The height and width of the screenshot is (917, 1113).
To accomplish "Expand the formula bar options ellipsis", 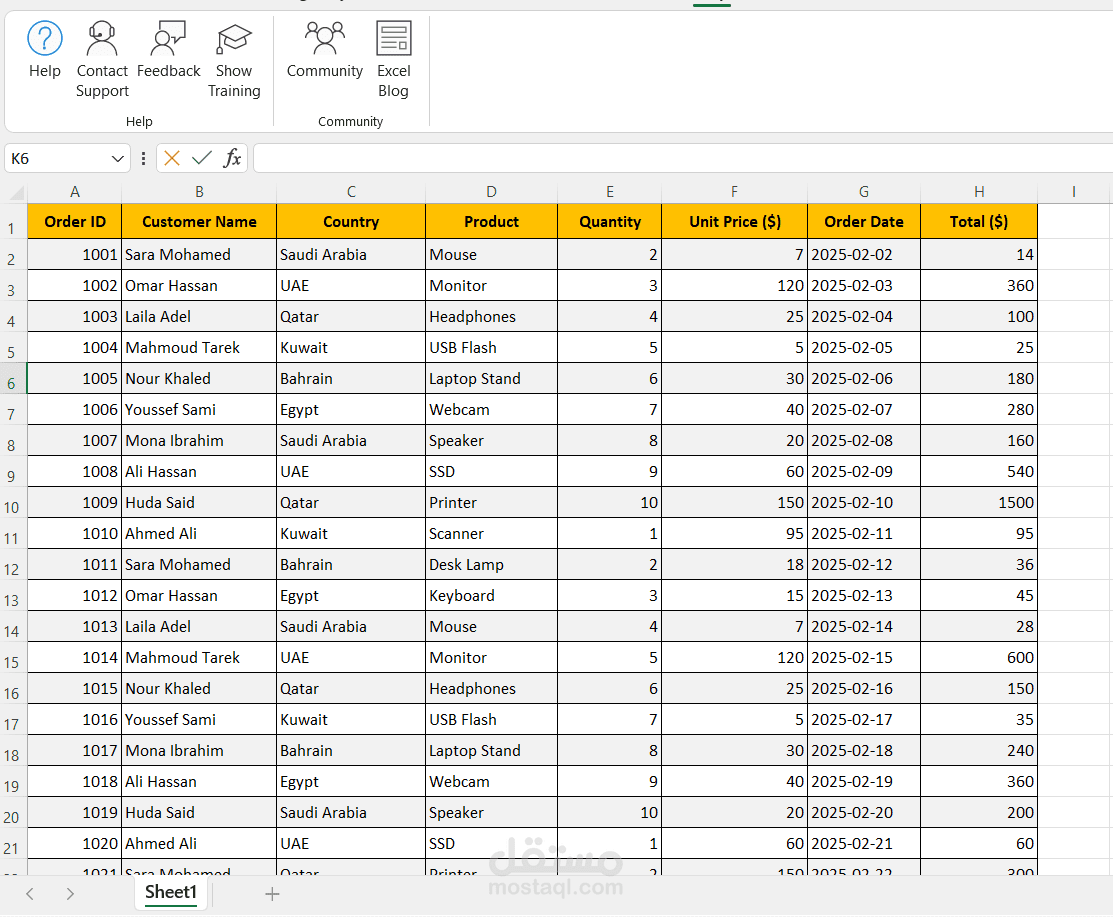I will [143, 158].
